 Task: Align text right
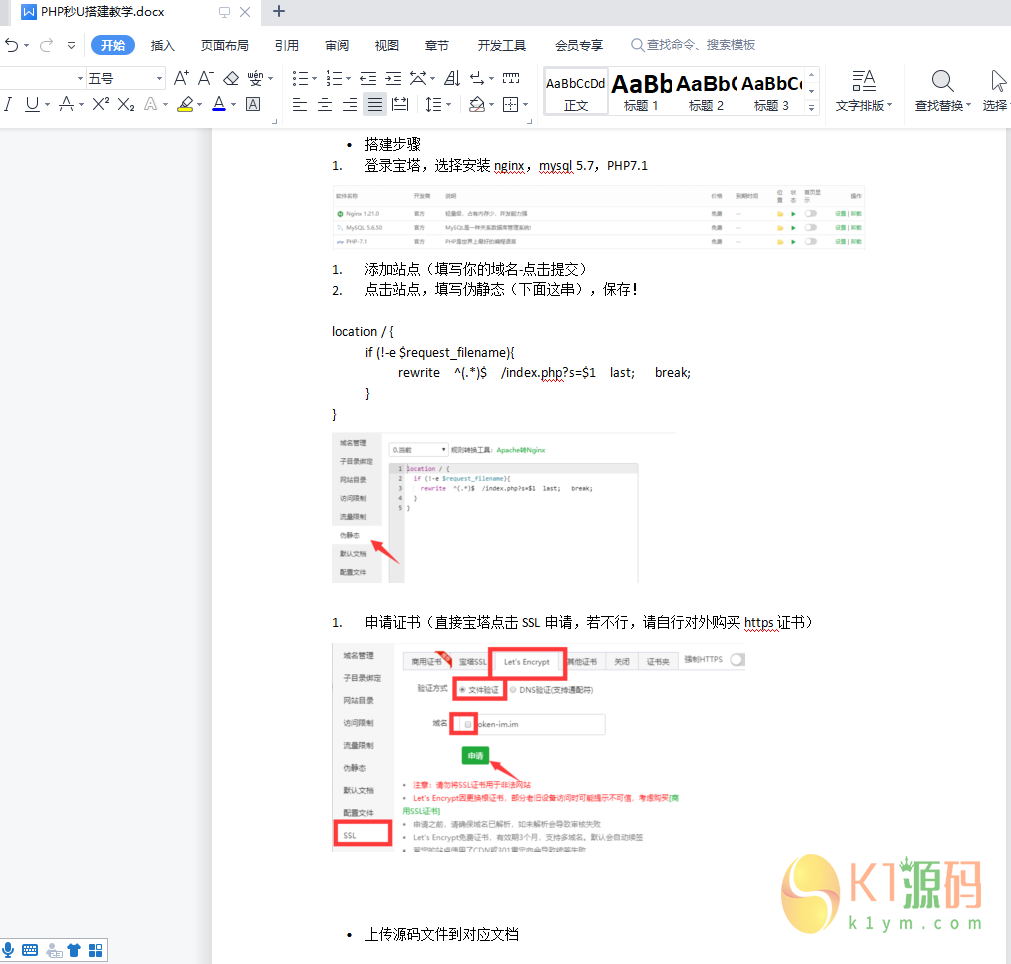pyautogui.click(x=350, y=104)
